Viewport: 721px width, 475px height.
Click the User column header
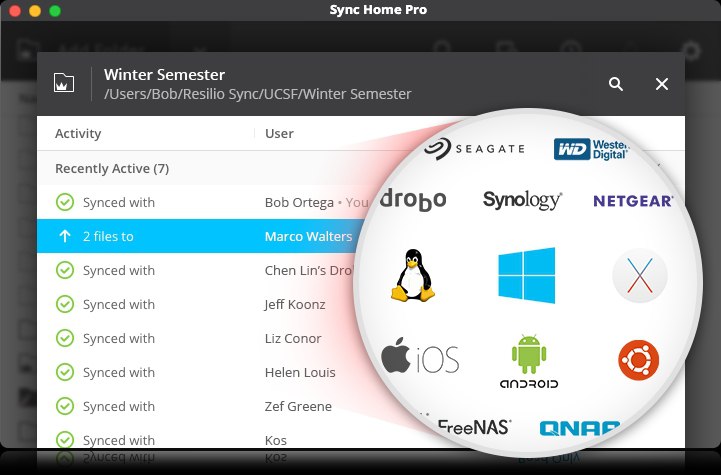click(279, 133)
